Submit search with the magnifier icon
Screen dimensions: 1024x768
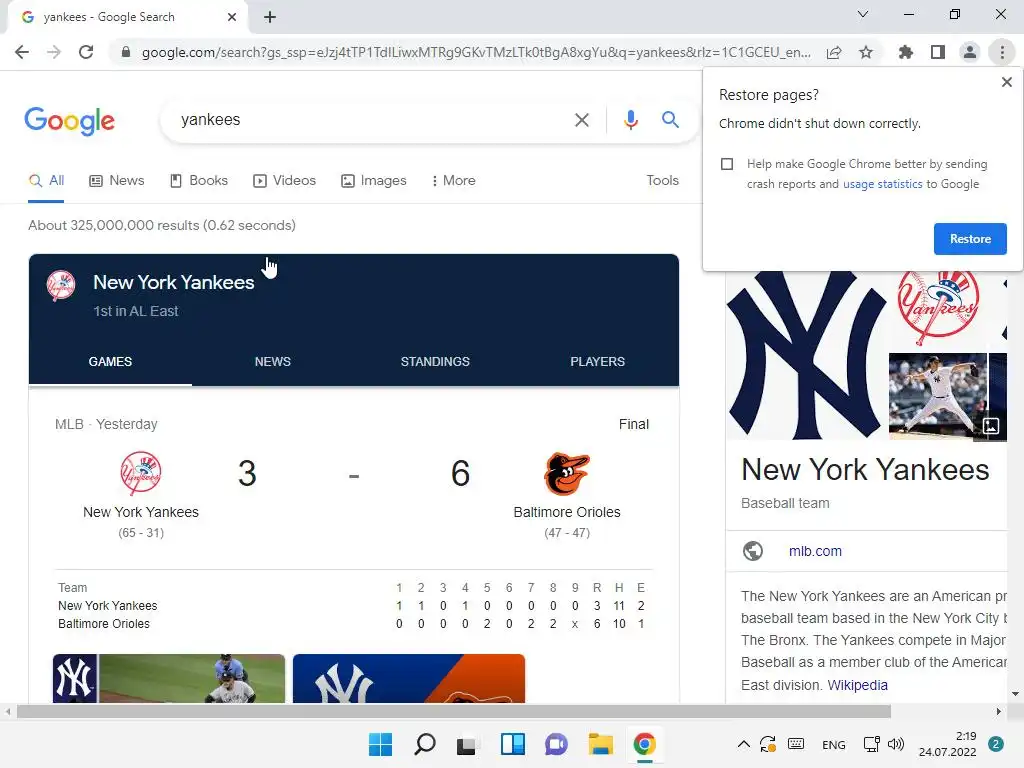pos(670,120)
